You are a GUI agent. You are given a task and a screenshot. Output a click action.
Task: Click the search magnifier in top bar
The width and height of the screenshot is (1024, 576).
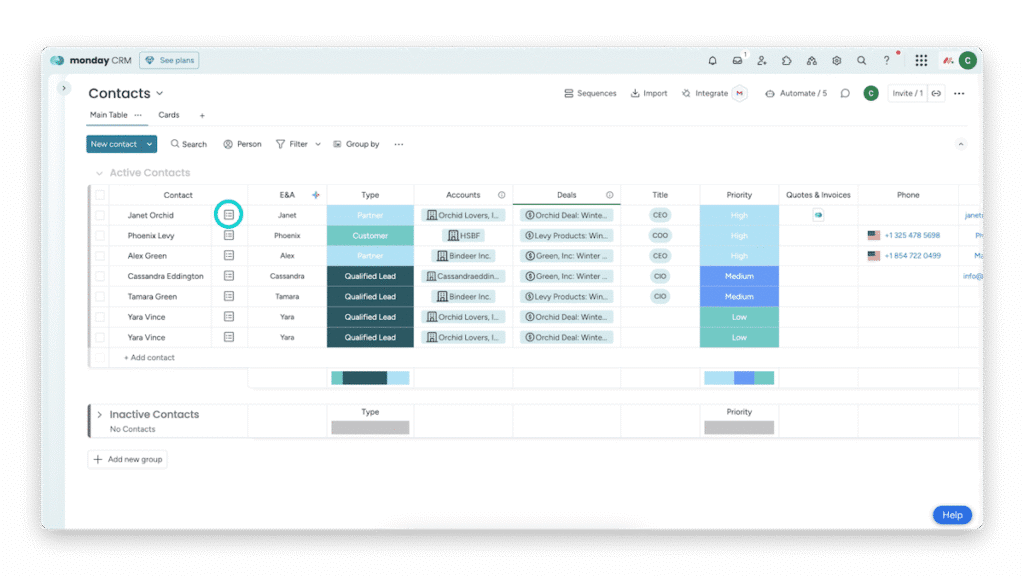(861, 61)
